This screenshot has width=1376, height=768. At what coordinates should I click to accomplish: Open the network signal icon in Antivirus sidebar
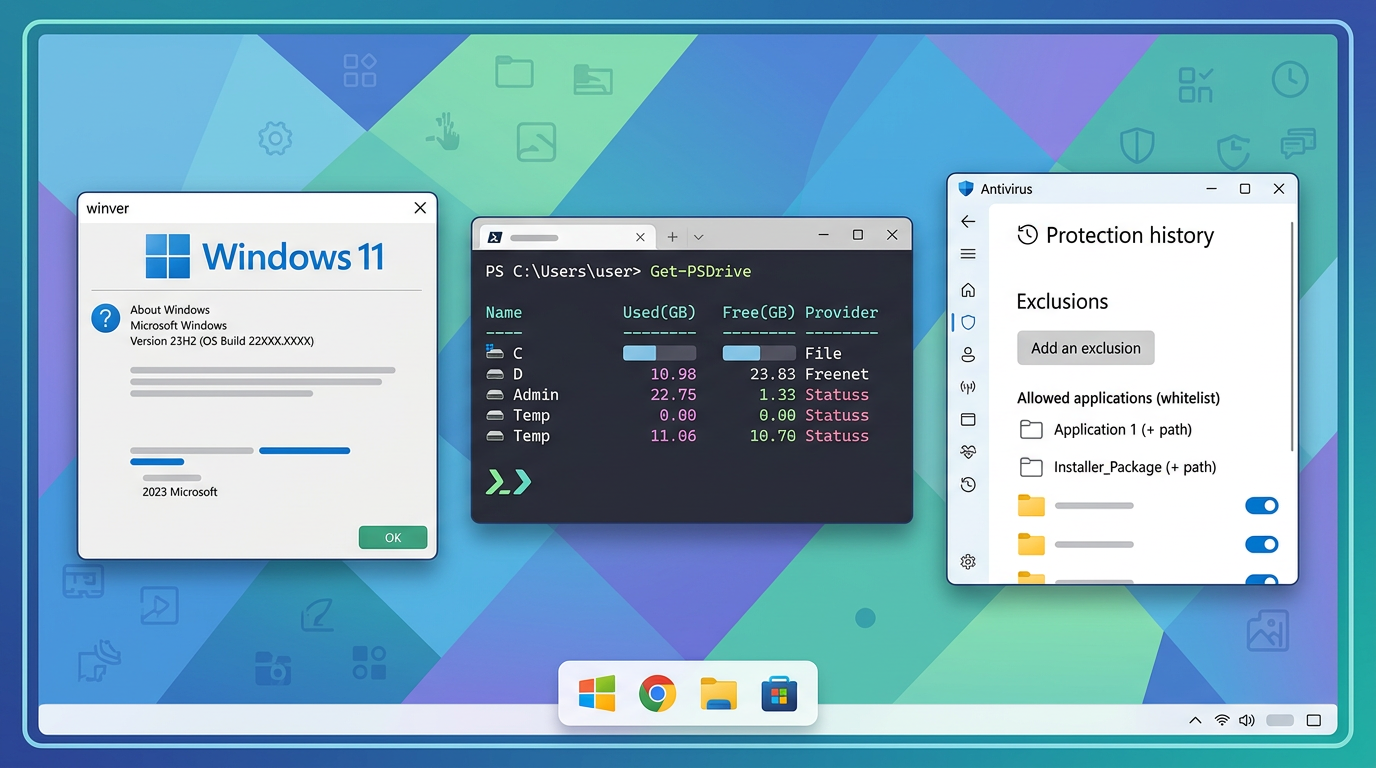click(x=968, y=387)
